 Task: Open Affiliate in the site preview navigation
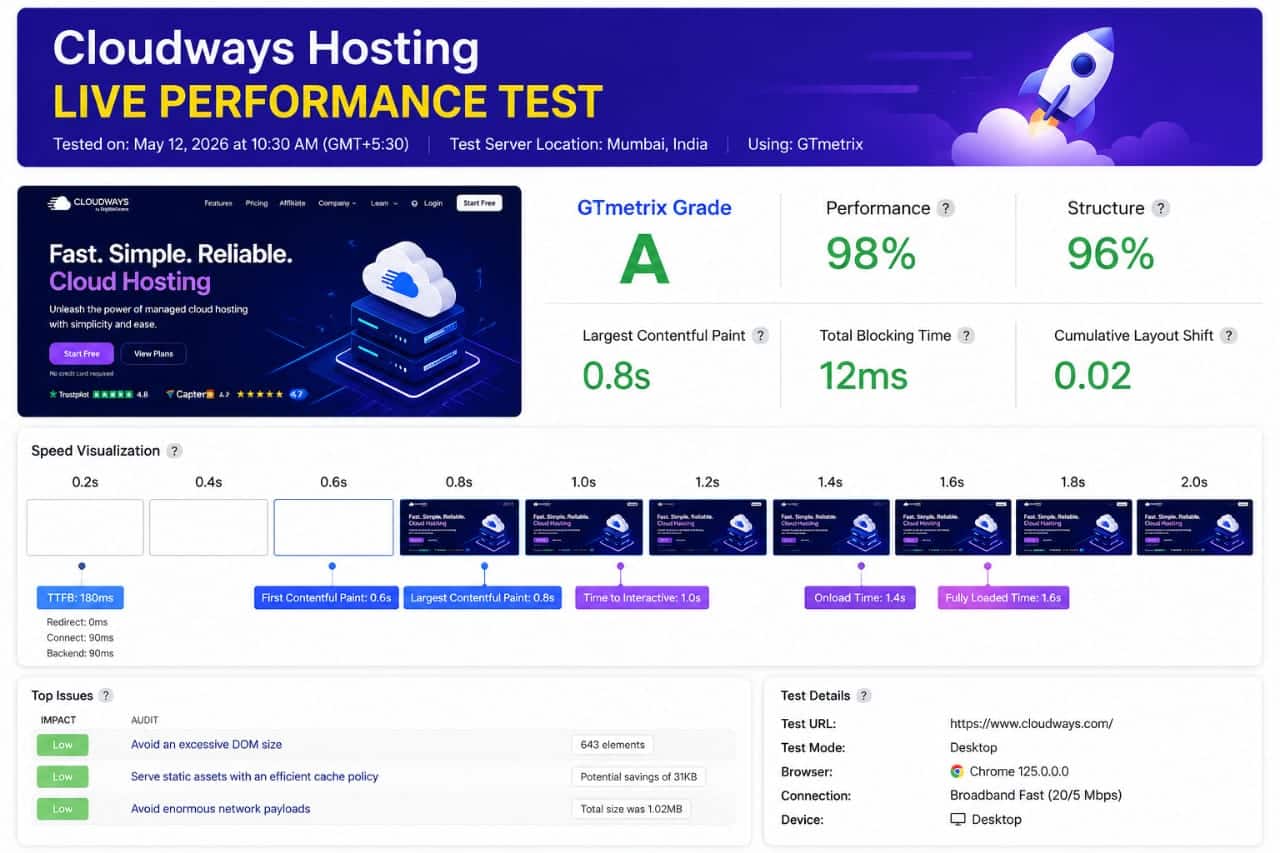pos(293,203)
